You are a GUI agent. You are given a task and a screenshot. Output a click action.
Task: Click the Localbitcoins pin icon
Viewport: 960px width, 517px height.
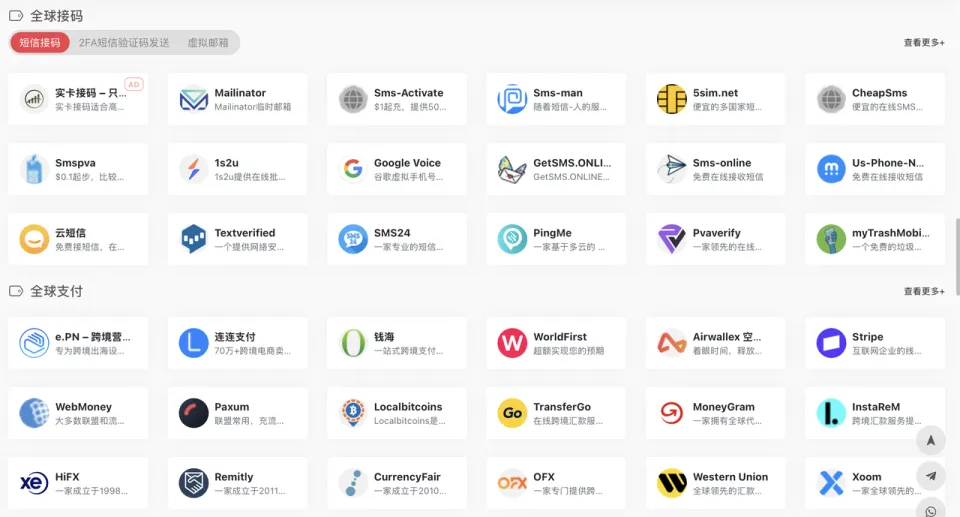[353, 413]
